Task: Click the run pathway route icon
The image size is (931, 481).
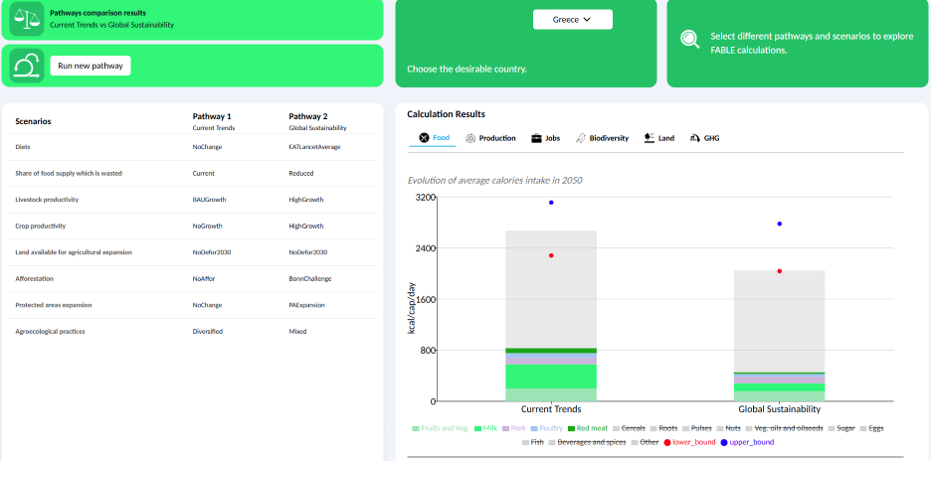Action: coord(27,65)
